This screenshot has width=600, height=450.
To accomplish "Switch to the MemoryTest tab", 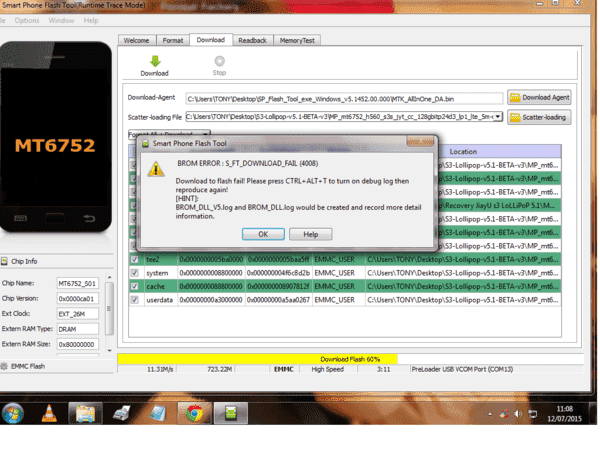I will coord(297,40).
